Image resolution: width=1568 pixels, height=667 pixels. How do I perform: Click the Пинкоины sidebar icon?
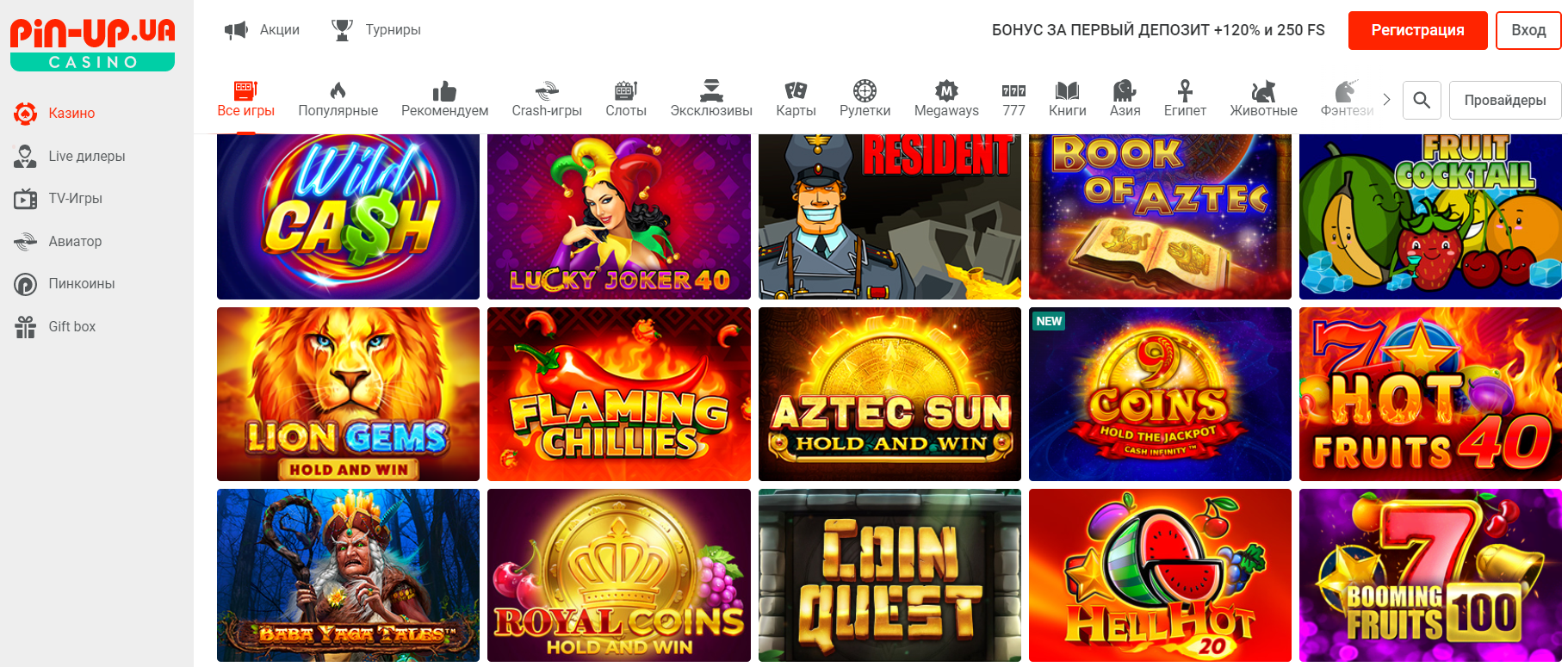[x=26, y=284]
